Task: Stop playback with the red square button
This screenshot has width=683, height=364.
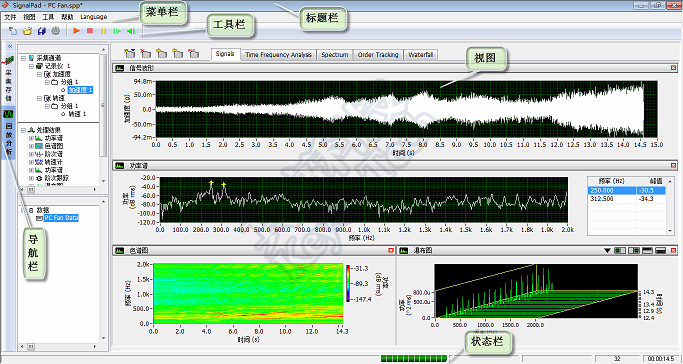Action: (x=90, y=31)
